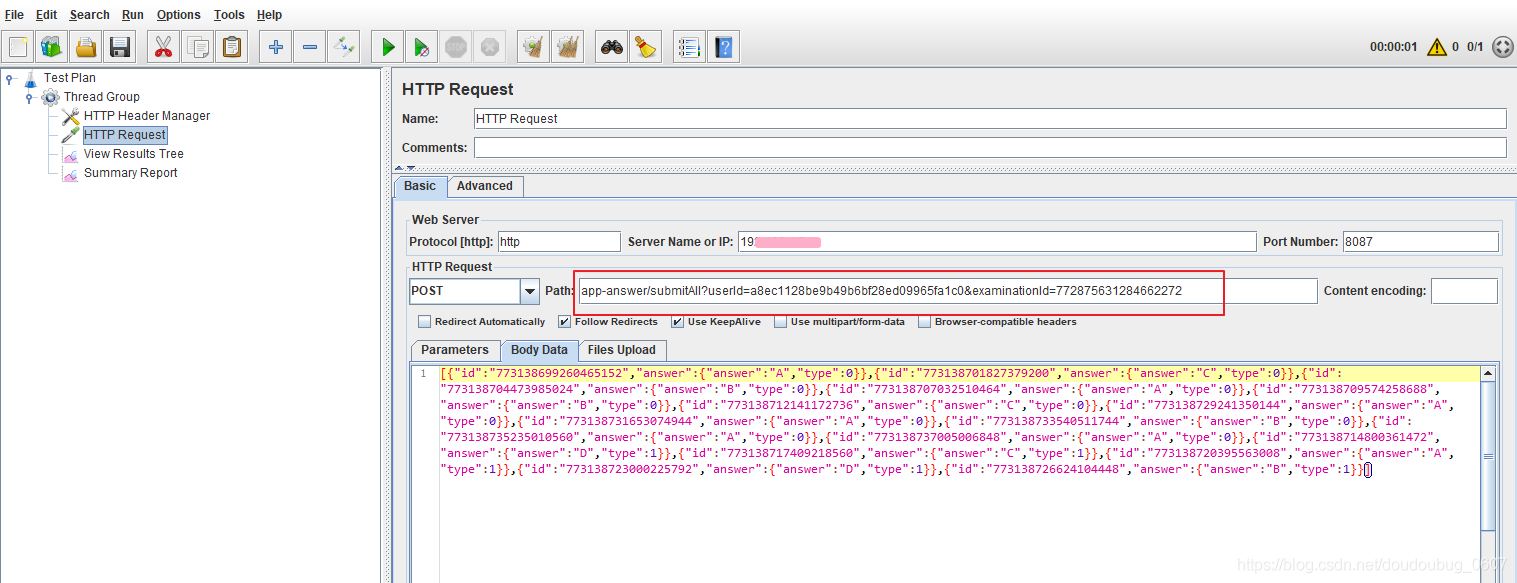Open the Options menu
Viewport: 1517px width, 583px height.
[178, 15]
